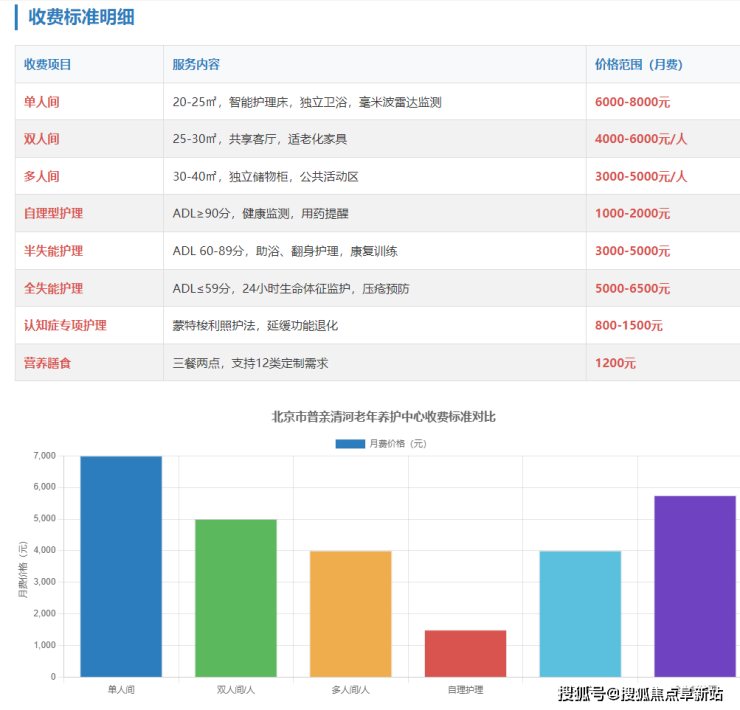
Task: Click the blue legend swatch for 月费价格
Action: [x=350, y=443]
